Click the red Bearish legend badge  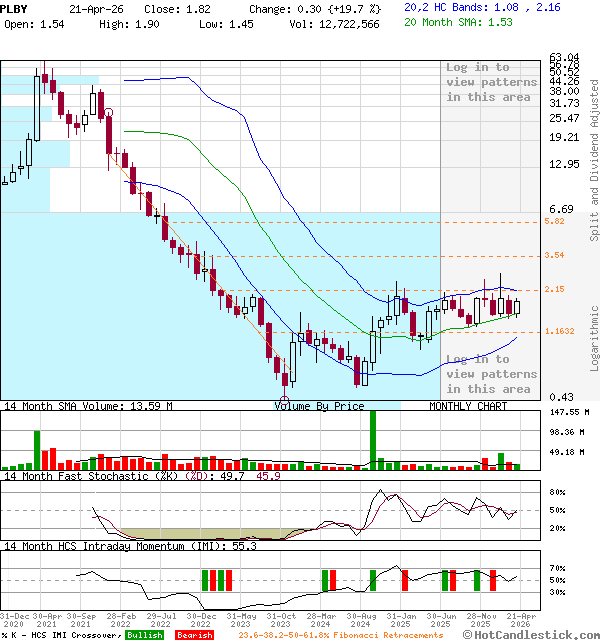coord(193,634)
